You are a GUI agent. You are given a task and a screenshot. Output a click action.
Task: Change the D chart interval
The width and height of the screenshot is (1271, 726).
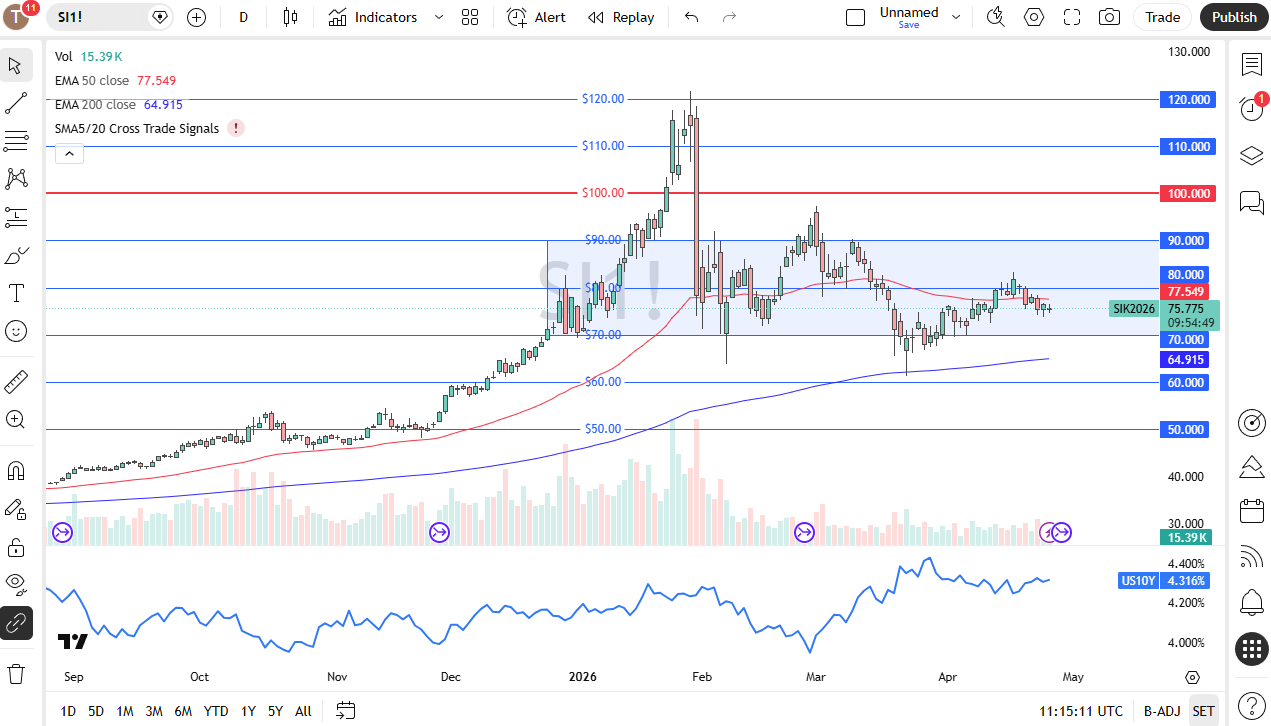[x=244, y=17]
